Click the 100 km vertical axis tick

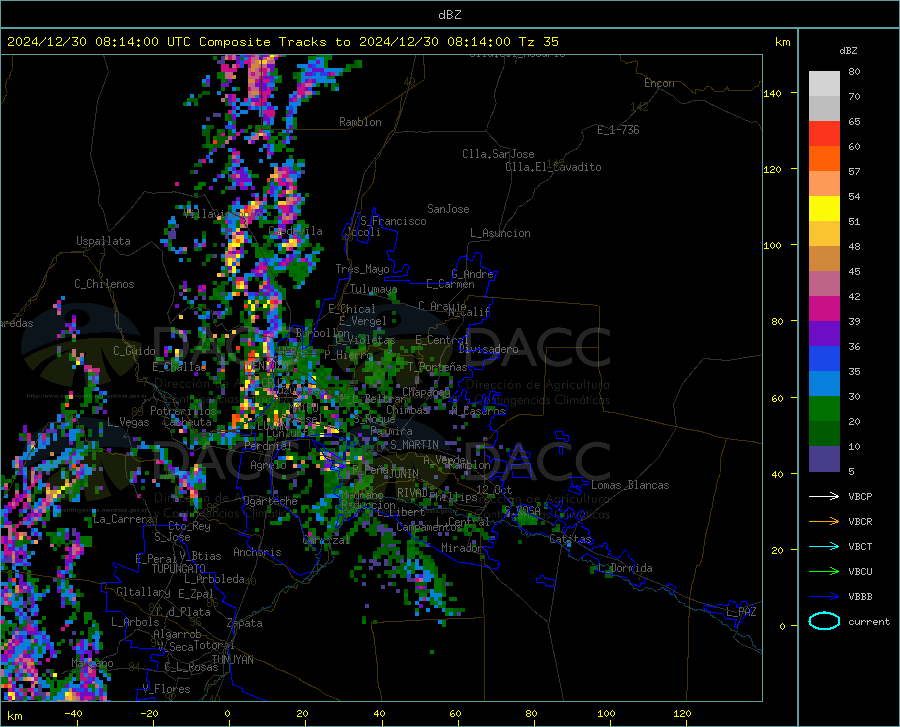(x=773, y=245)
